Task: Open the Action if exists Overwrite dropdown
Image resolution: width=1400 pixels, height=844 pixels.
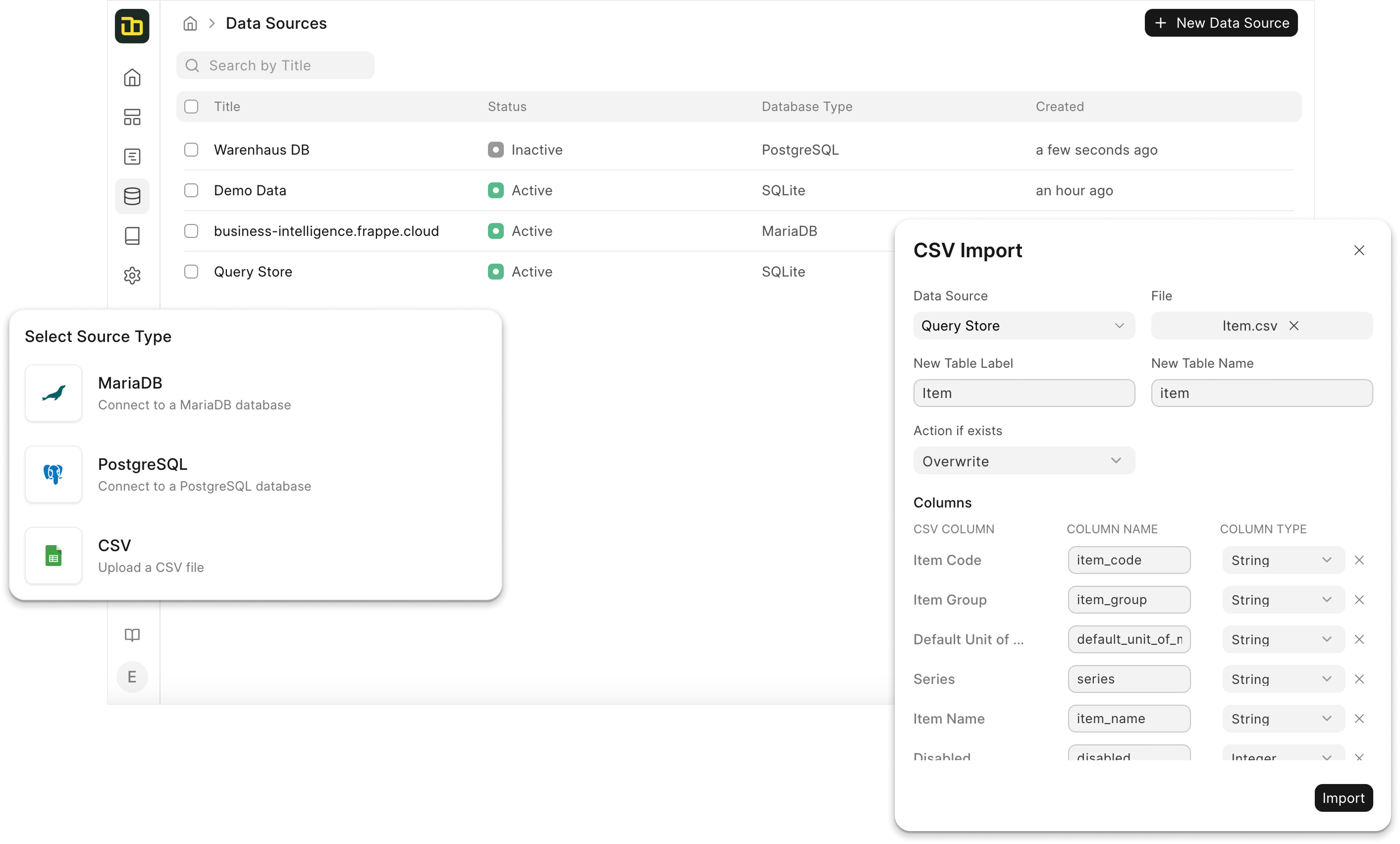Action: point(1024,461)
